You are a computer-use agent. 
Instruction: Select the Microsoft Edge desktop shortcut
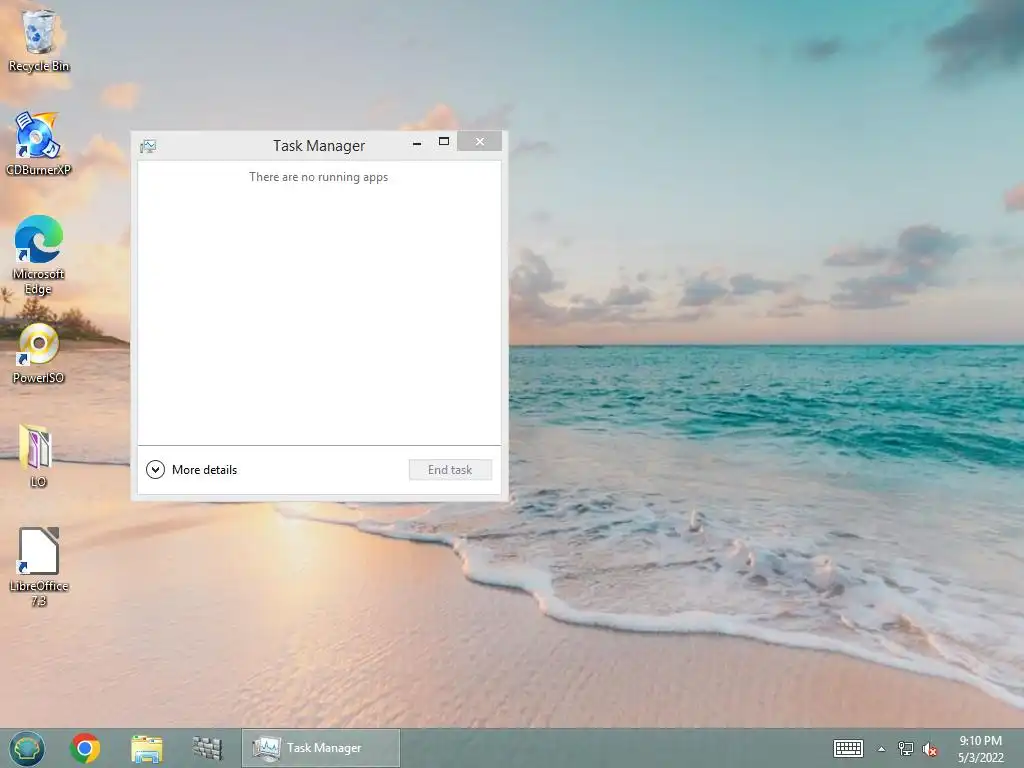tap(39, 255)
